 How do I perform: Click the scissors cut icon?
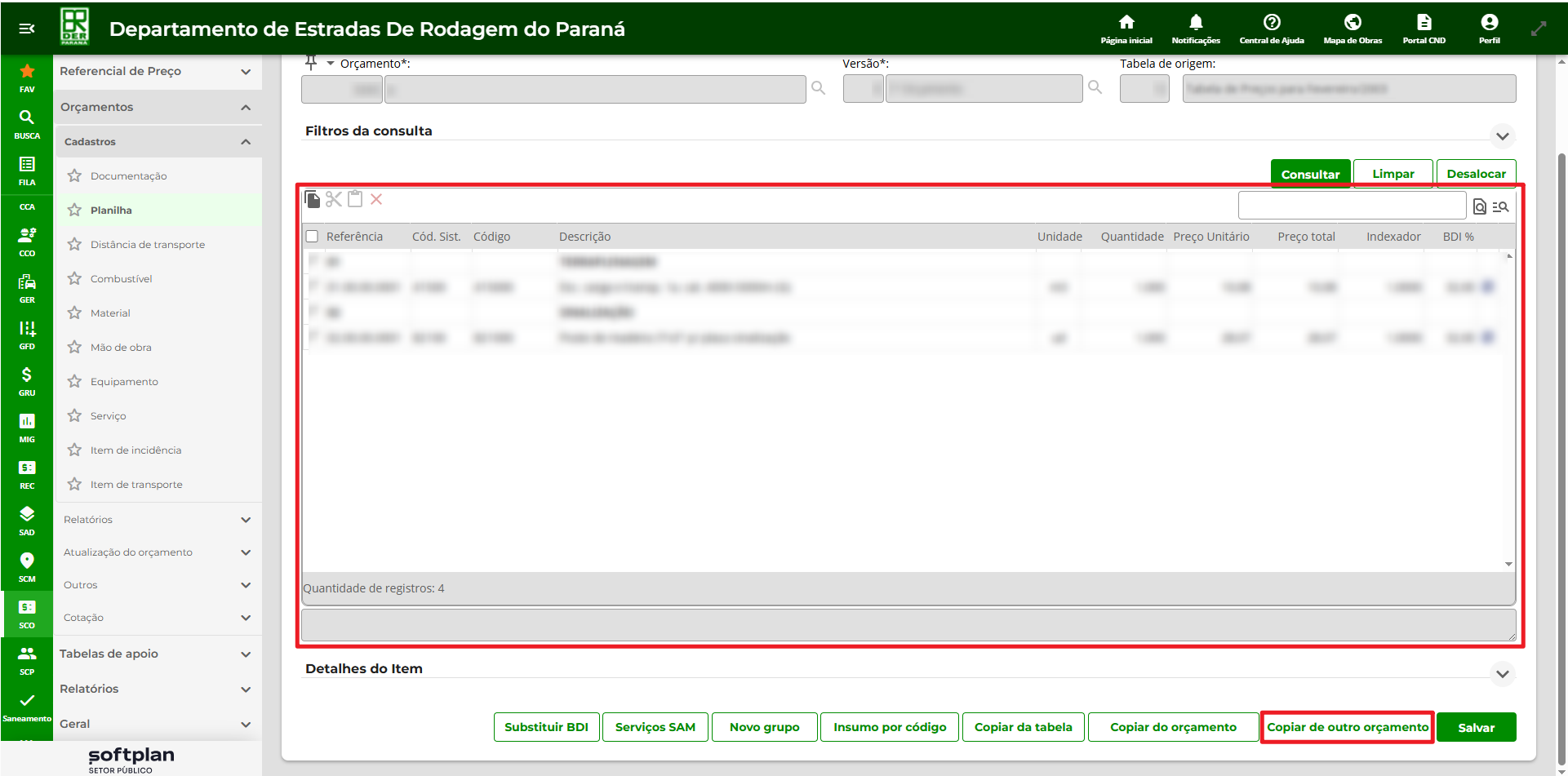pyautogui.click(x=334, y=199)
